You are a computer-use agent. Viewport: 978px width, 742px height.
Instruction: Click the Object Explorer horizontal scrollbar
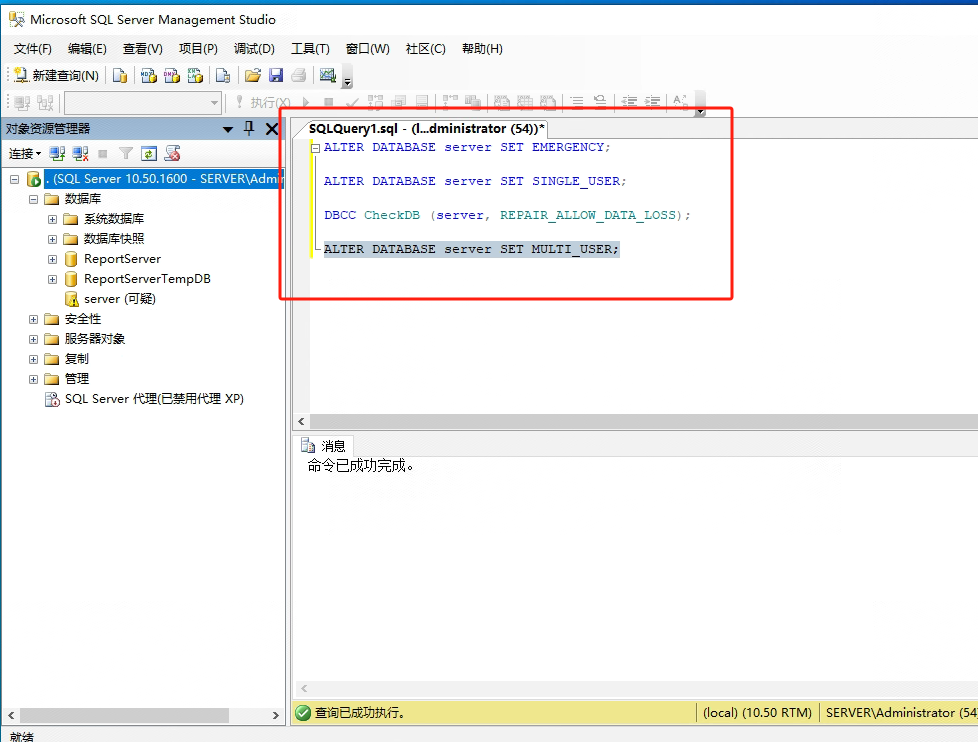tap(124, 715)
